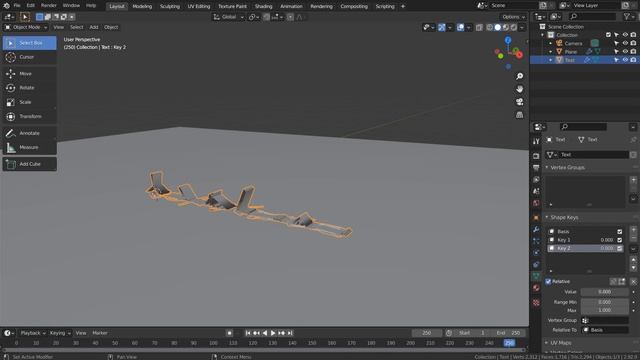640x360 pixels.
Task: Toggle Basis shape key checkbox
Action: coord(620,231)
